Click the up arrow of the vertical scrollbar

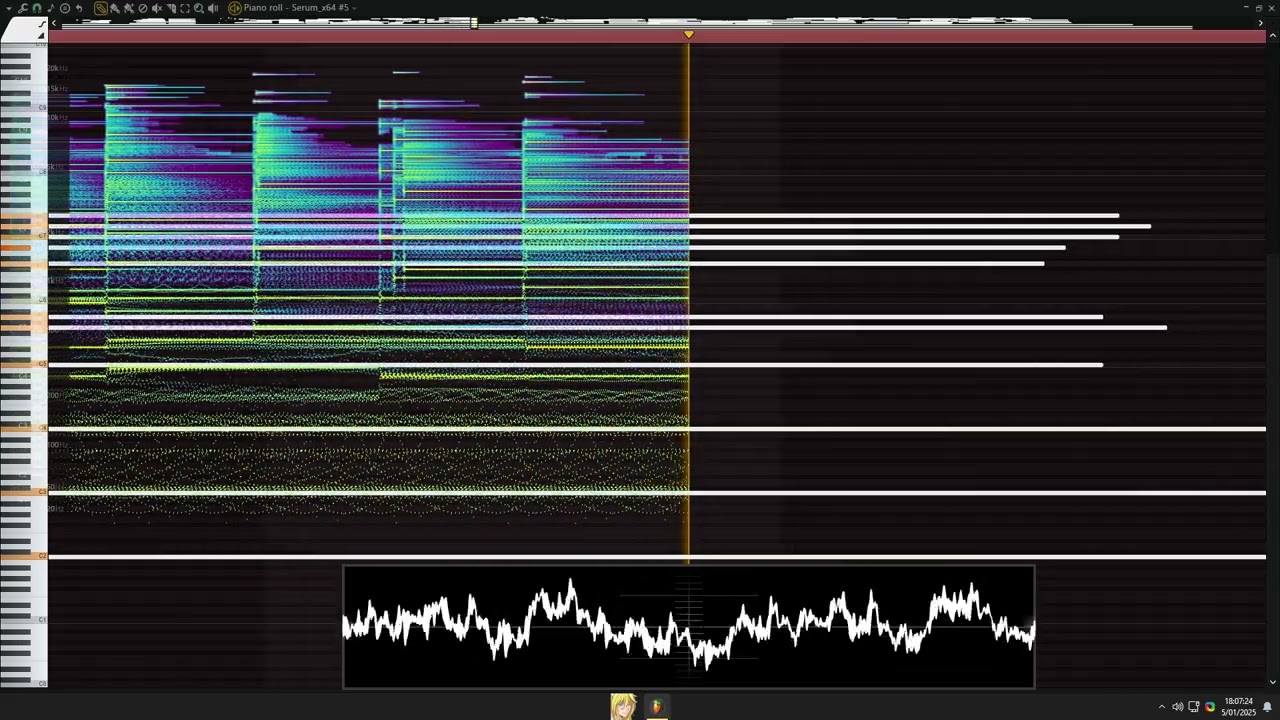click(x=1272, y=36)
